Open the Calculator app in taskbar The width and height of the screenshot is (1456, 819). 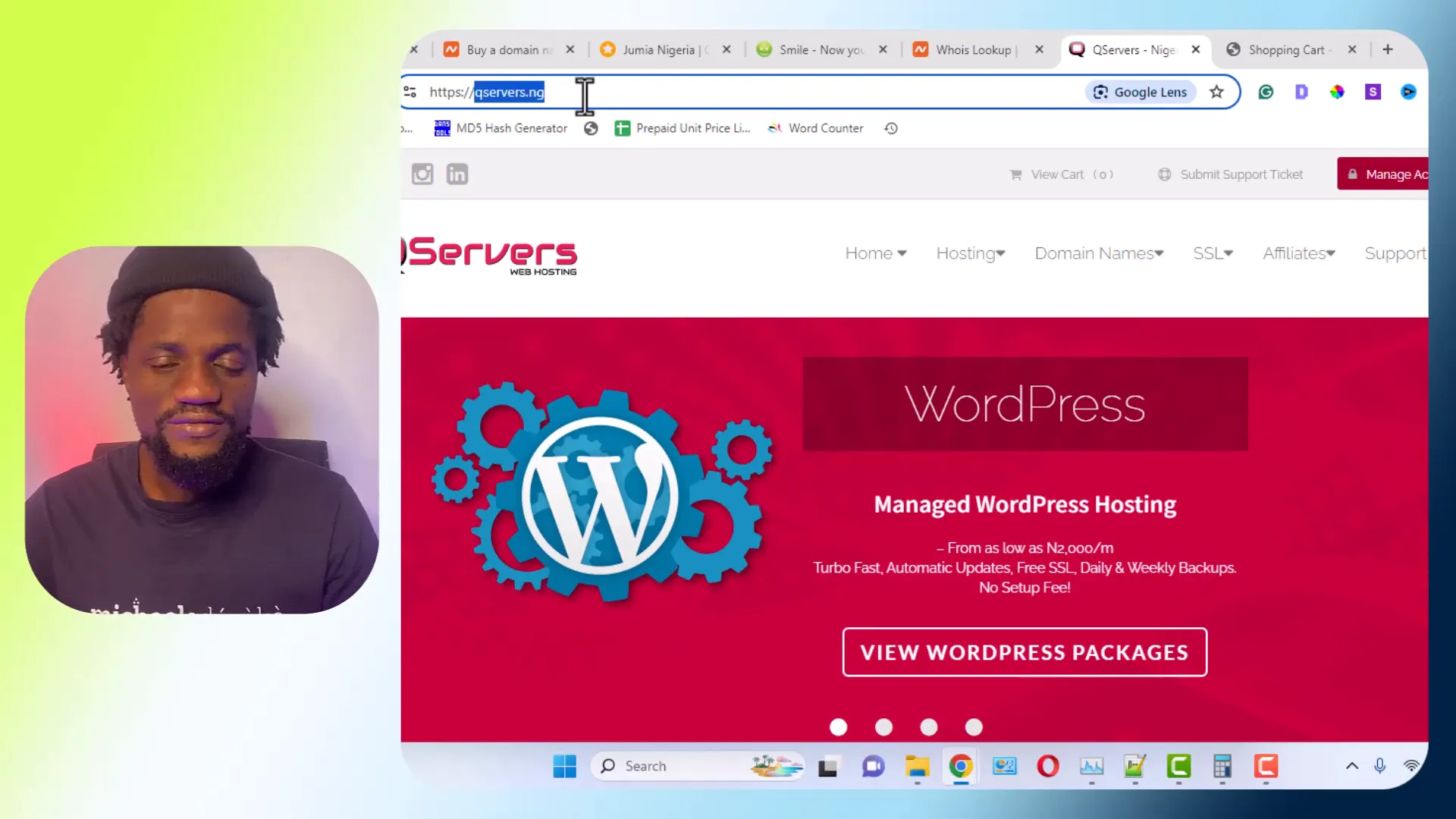[1222, 767]
